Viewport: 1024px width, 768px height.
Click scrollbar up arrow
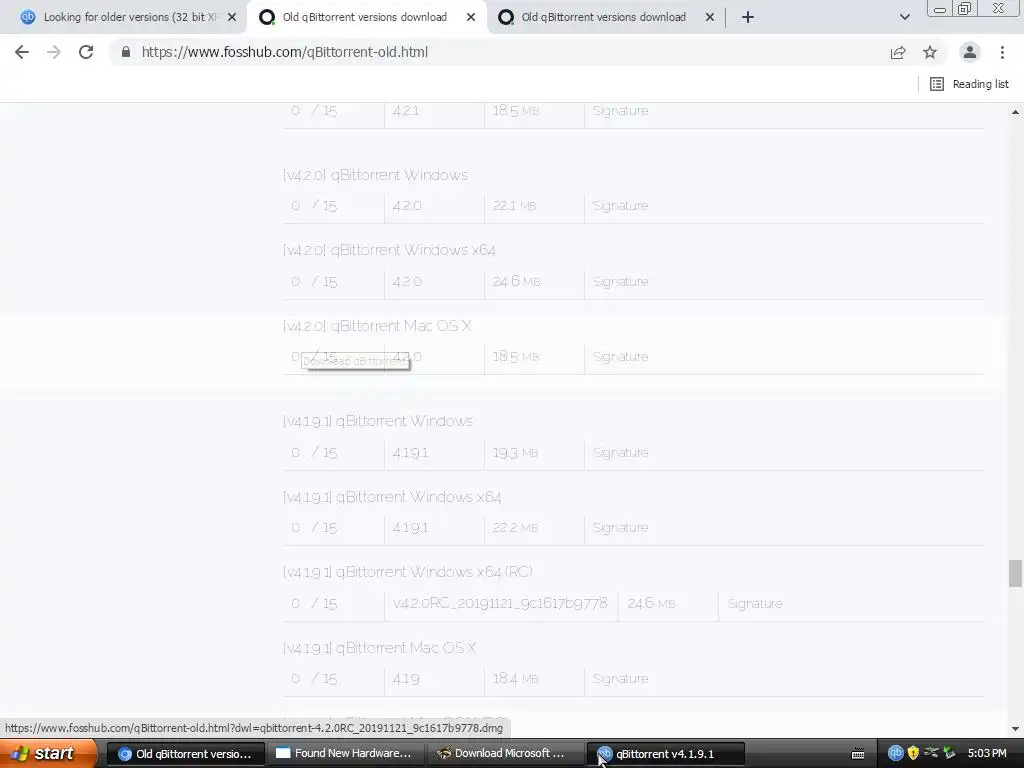pyautogui.click(x=1015, y=112)
